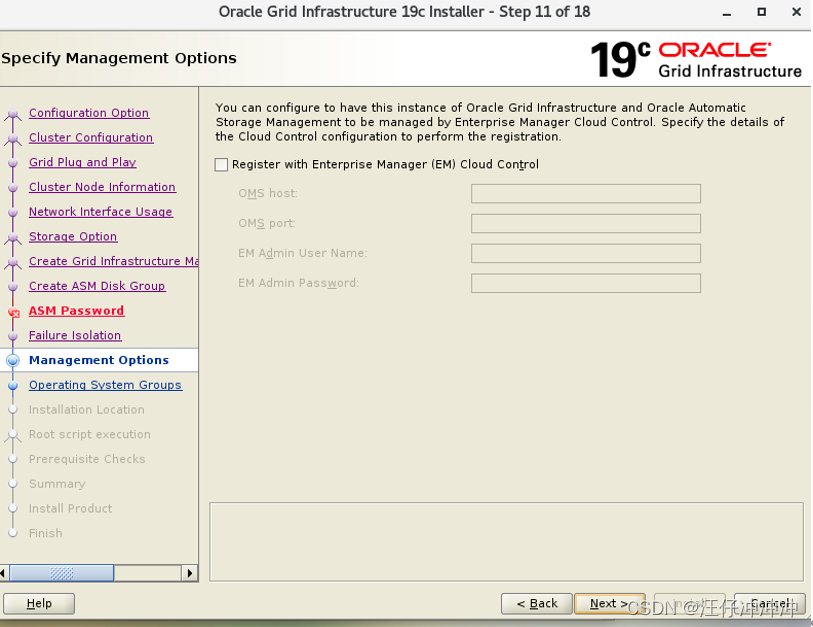Click the step node icon beside Root script execution
This screenshot has width=813, height=627.
point(13,436)
